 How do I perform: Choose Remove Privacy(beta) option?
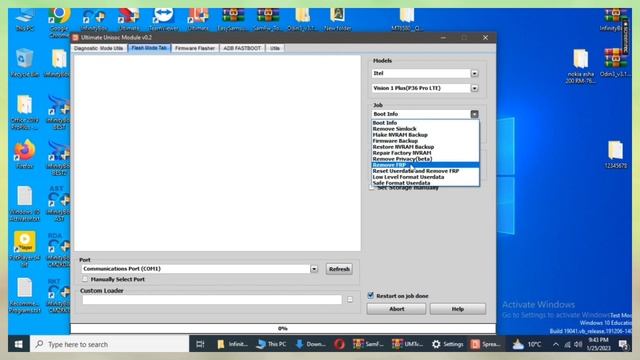pyautogui.click(x=425, y=159)
